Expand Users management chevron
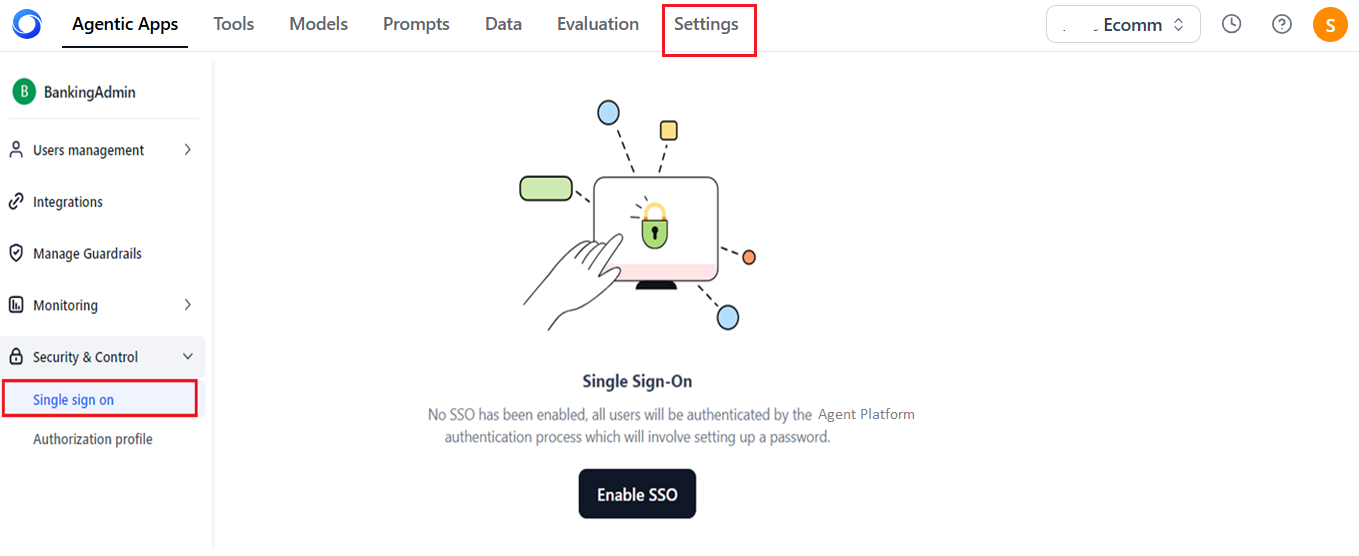Screen dimensions: 1359x556 tap(188, 150)
